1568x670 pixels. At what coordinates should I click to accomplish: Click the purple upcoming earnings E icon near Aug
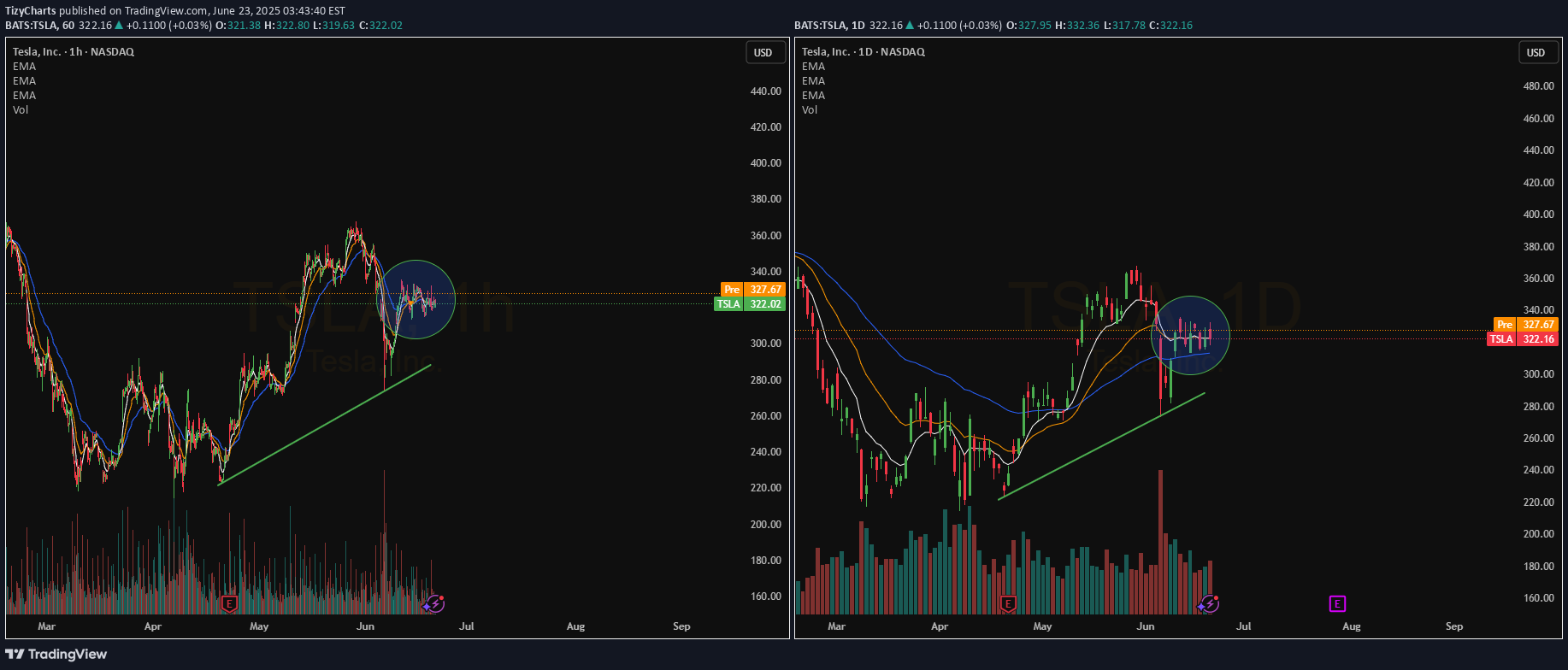1337,604
